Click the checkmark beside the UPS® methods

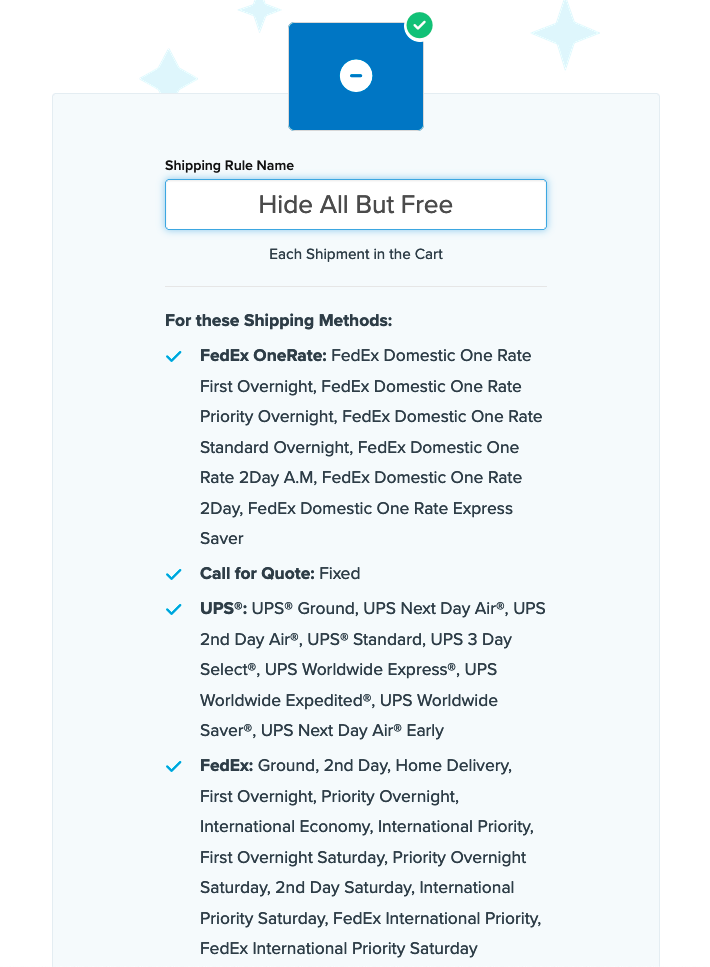pyautogui.click(x=174, y=609)
